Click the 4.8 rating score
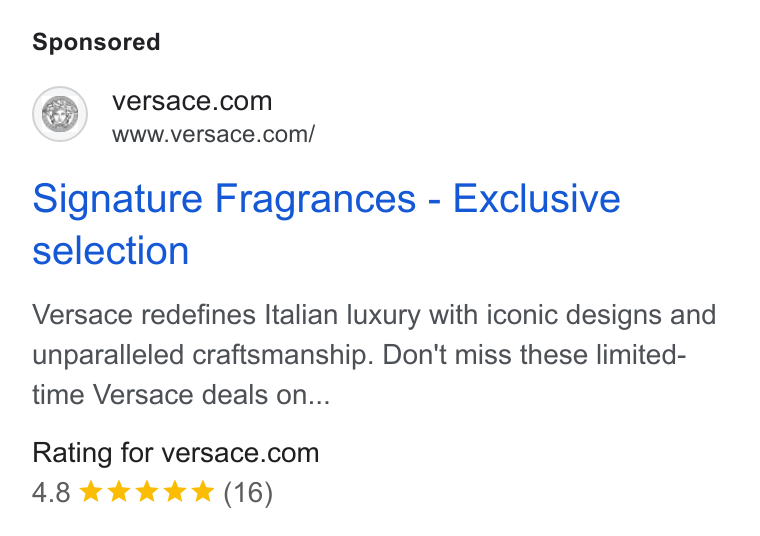 click(51, 492)
